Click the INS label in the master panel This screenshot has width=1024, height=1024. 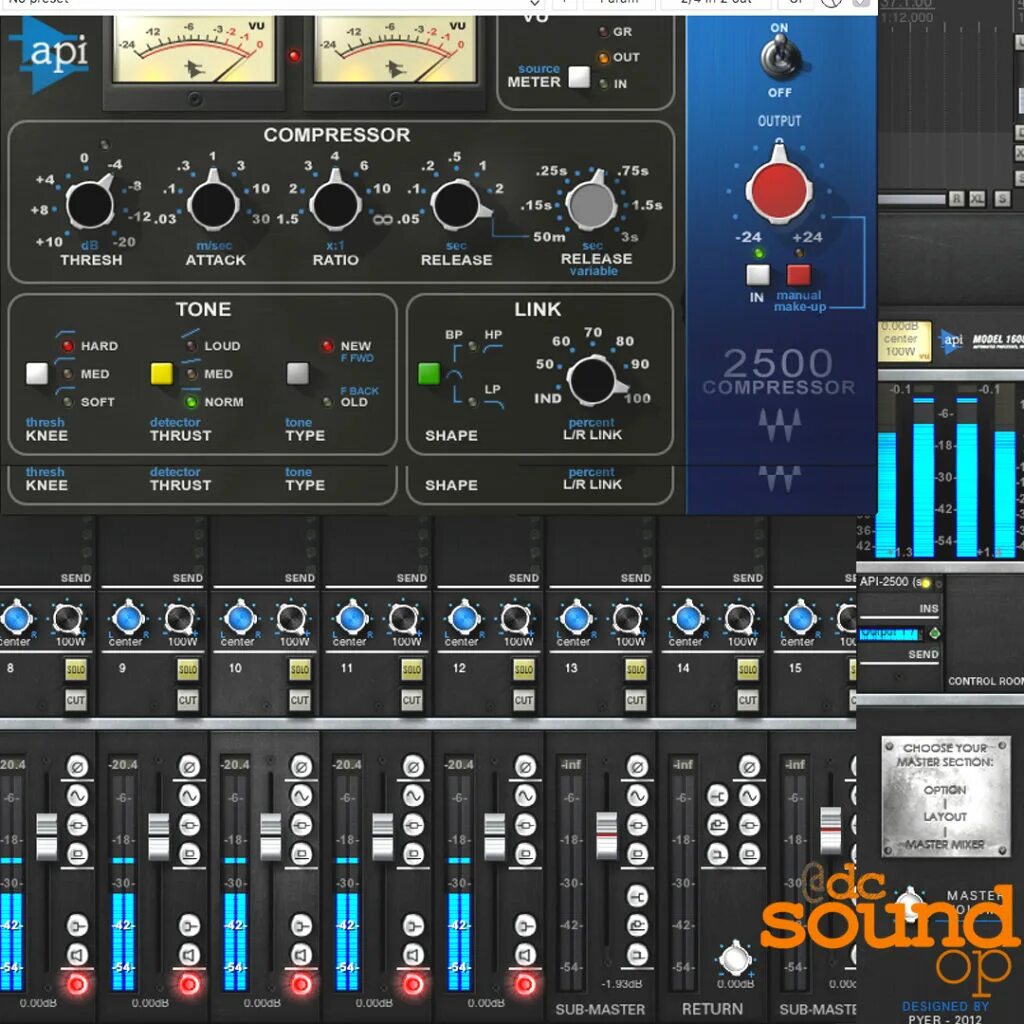click(x=929, y=609)
